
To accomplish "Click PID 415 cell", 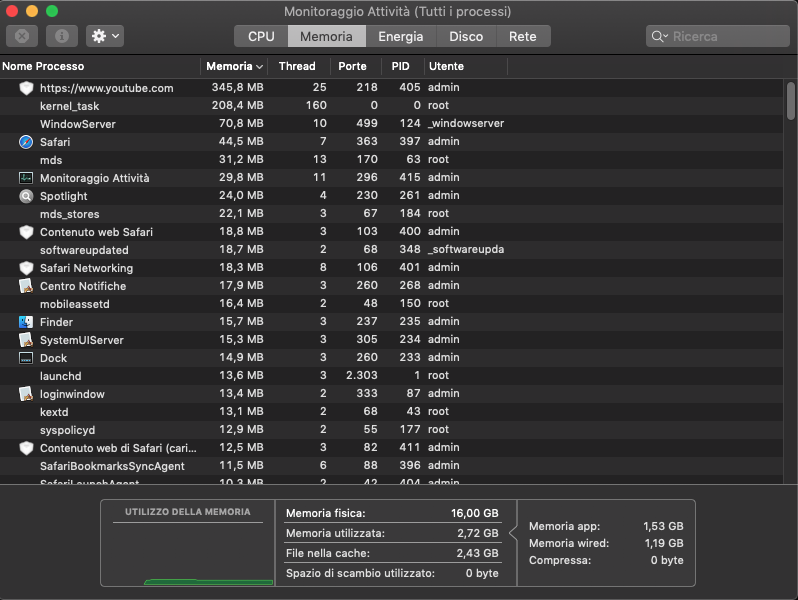I will click(x=410, y=178).
